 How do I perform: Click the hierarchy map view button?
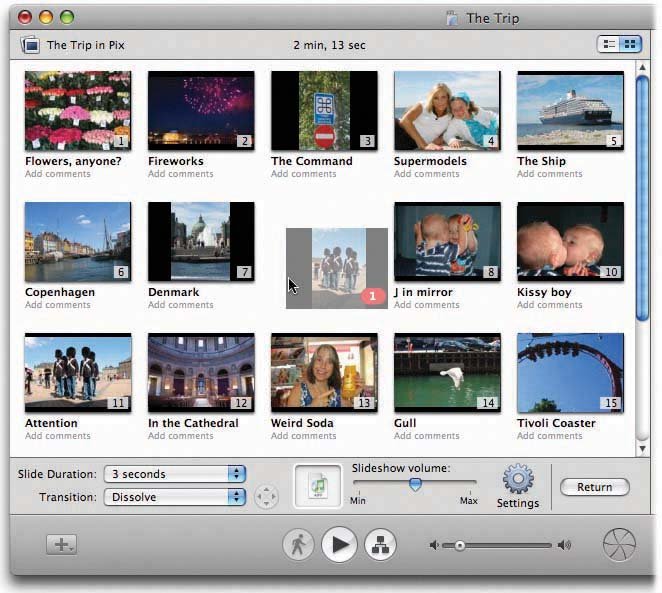pyautogui.click(x=381, y=545)
